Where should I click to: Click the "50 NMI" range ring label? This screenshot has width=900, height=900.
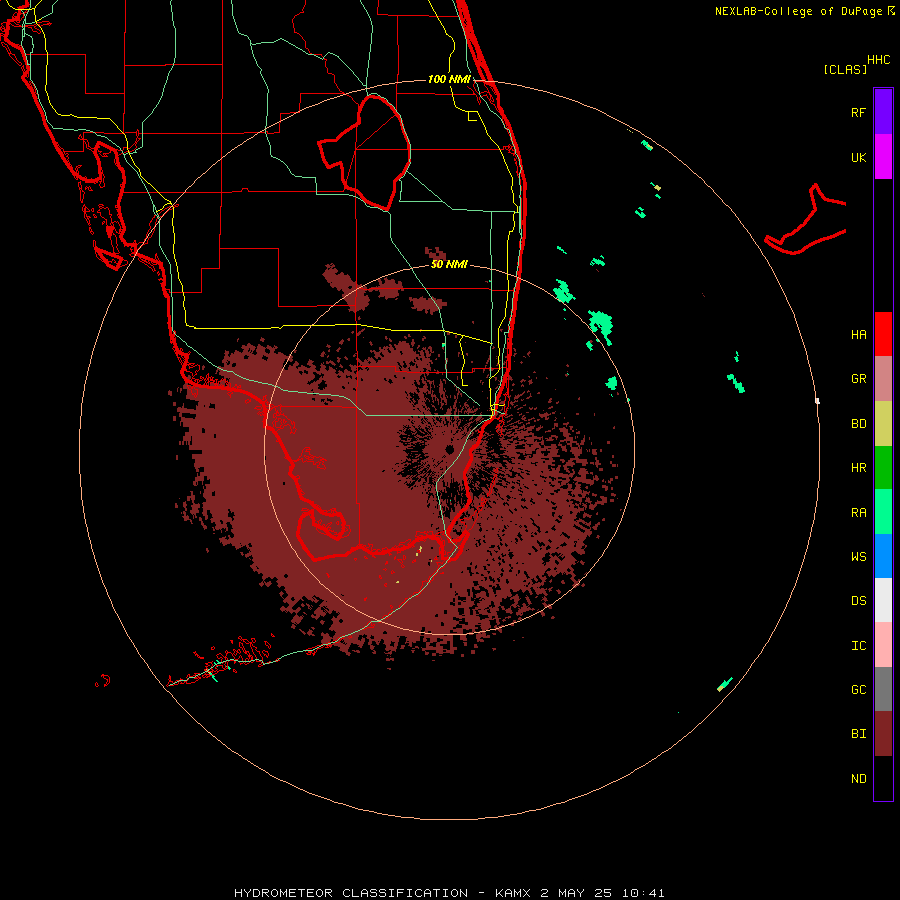(x=449, y=264)
